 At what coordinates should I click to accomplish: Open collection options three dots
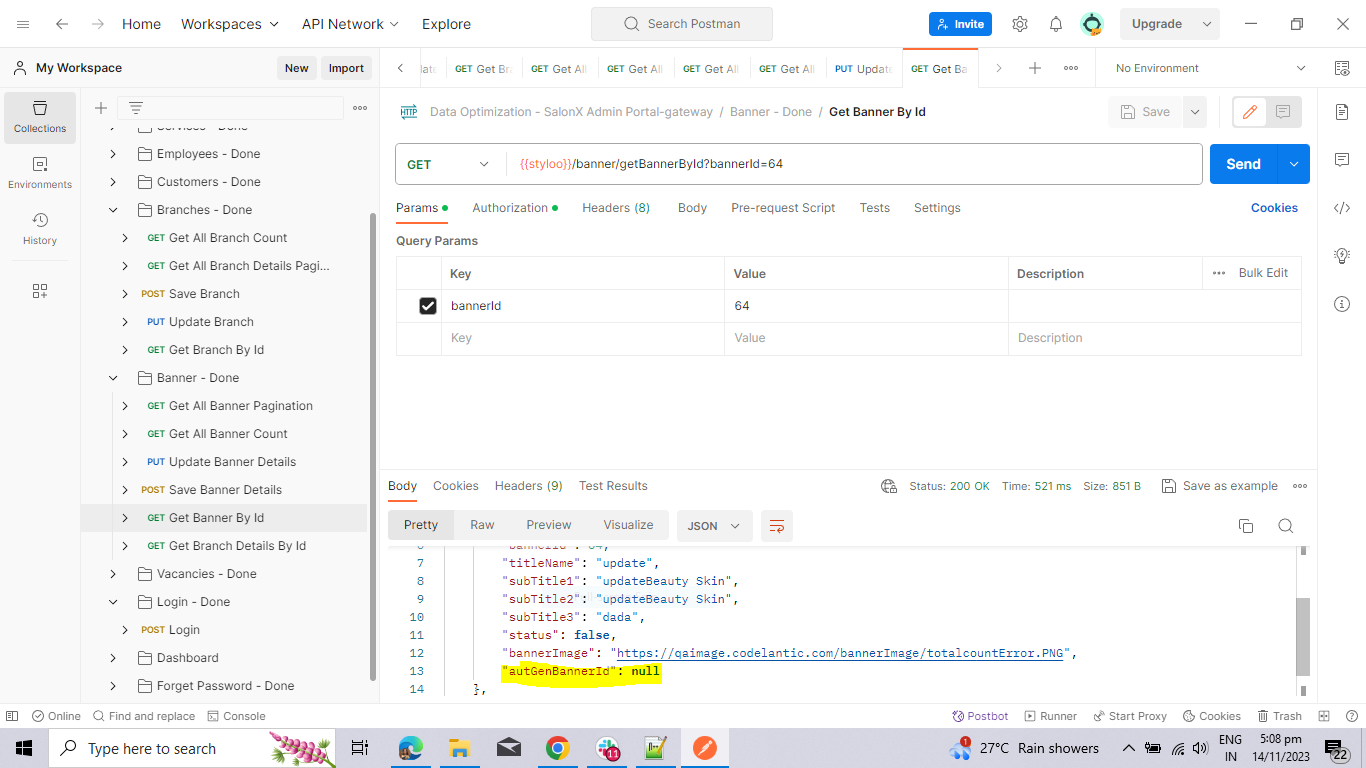[360, 108]
